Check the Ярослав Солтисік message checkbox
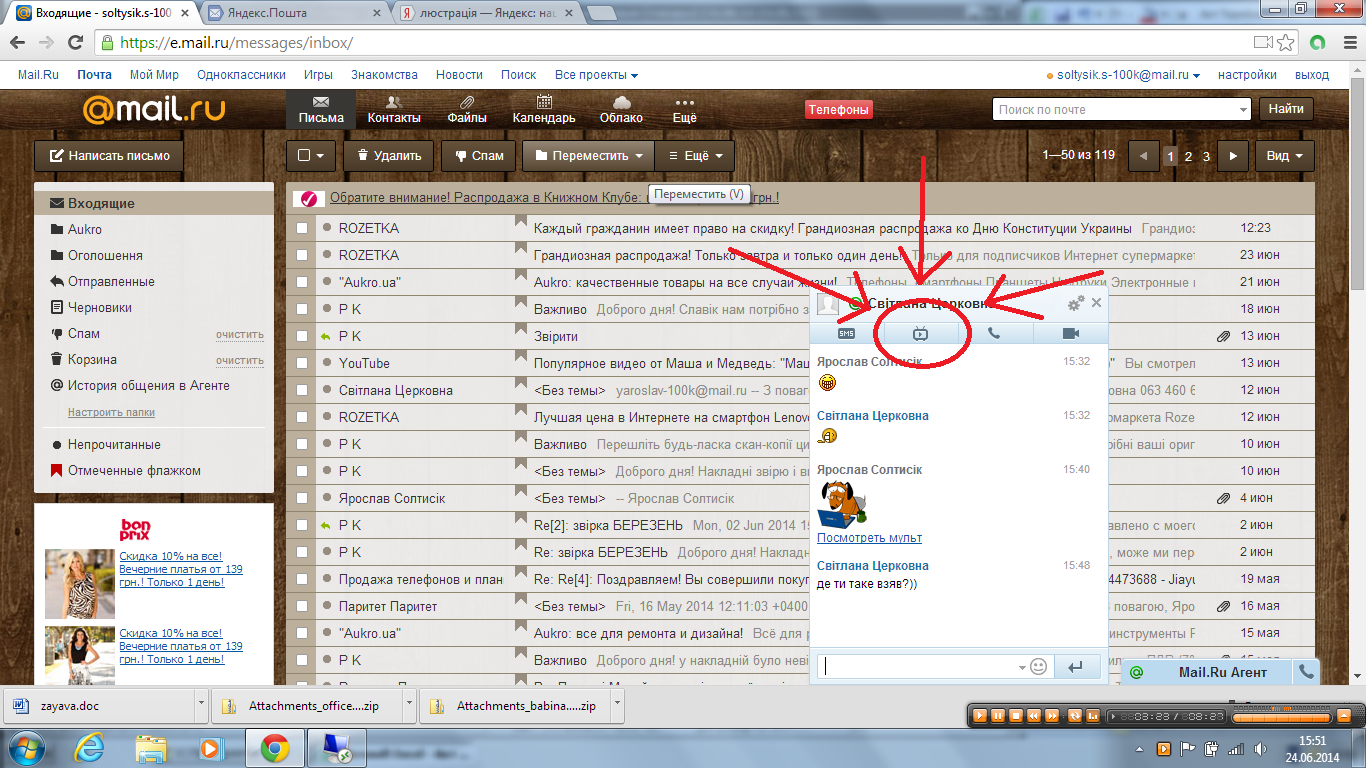1366x768 pixels. pos(302,499)
